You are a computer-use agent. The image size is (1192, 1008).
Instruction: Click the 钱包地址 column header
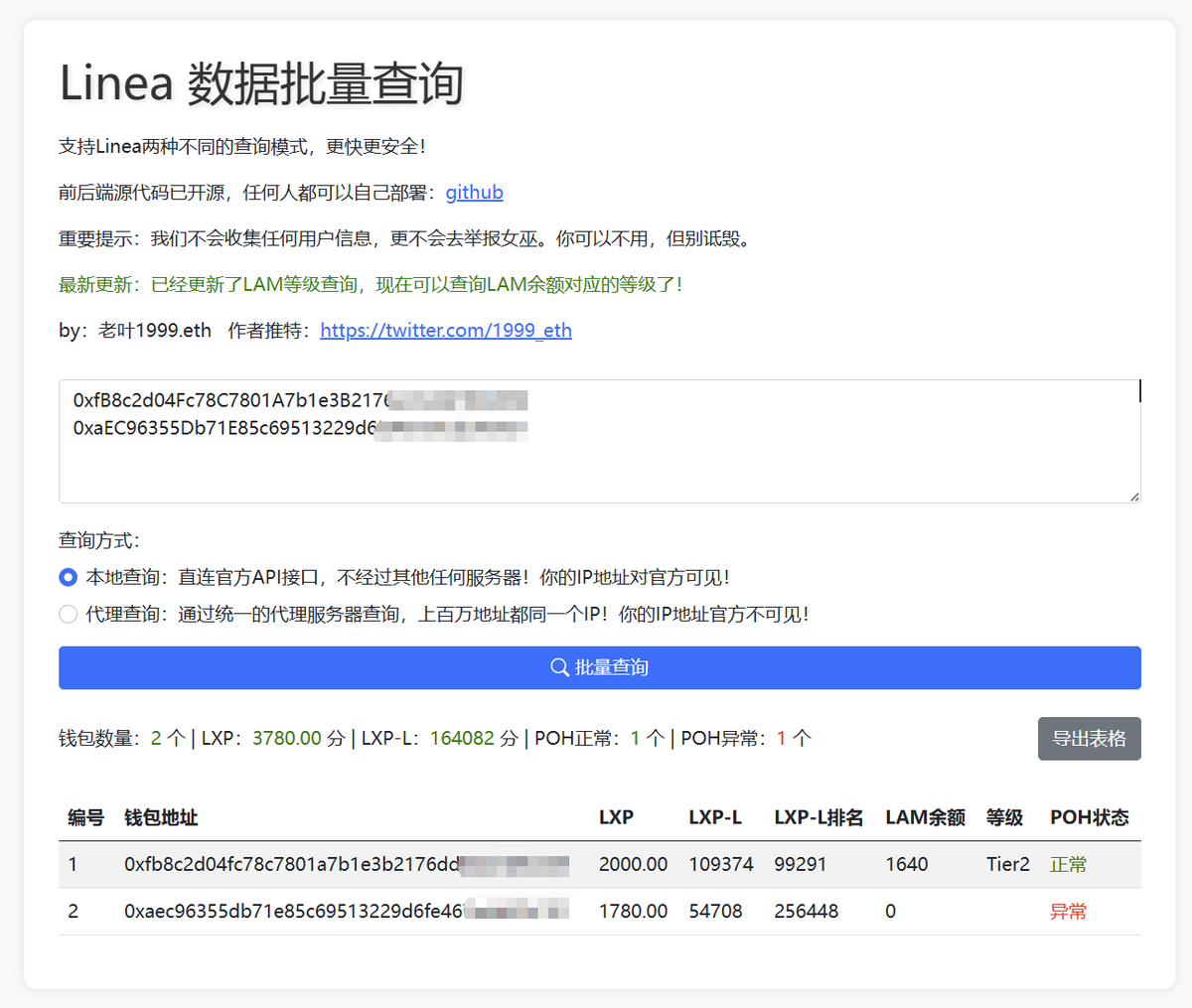point(161,817)
